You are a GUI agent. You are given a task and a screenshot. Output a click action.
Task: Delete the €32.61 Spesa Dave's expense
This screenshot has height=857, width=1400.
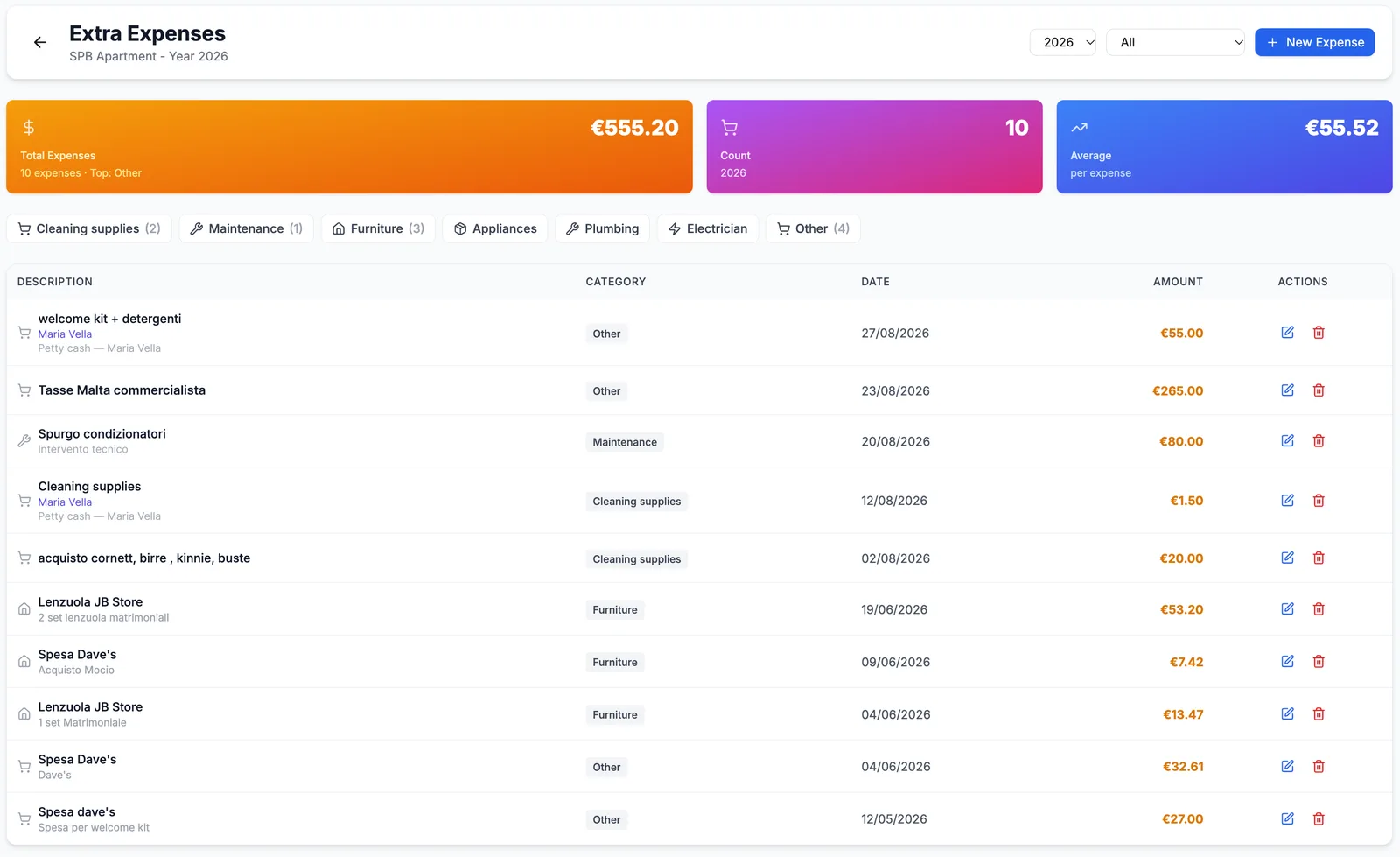[x=1319, y=767]
